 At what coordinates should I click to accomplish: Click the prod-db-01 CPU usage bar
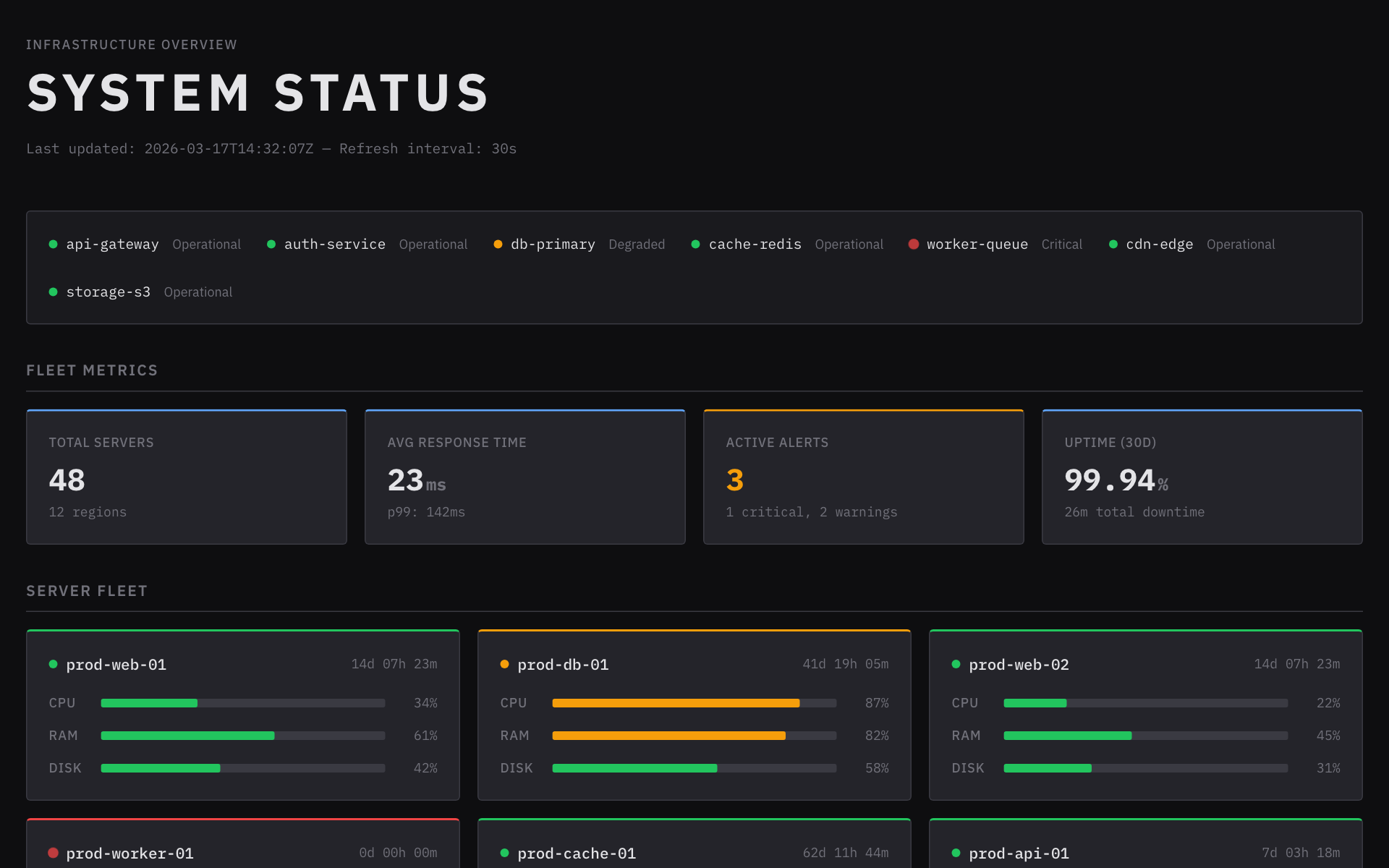coord(694,703)
